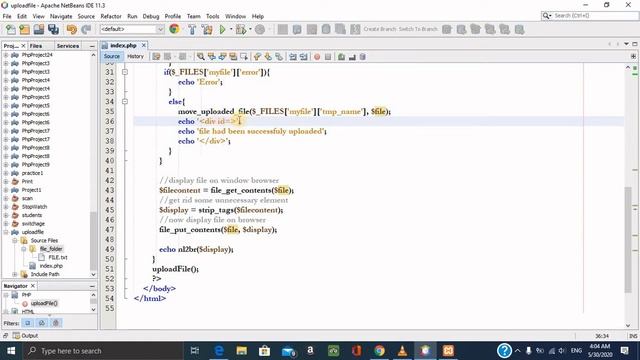640x360 pixels.
Task: Expand the PhpProject24 tree node
Action: pos(6,55)
